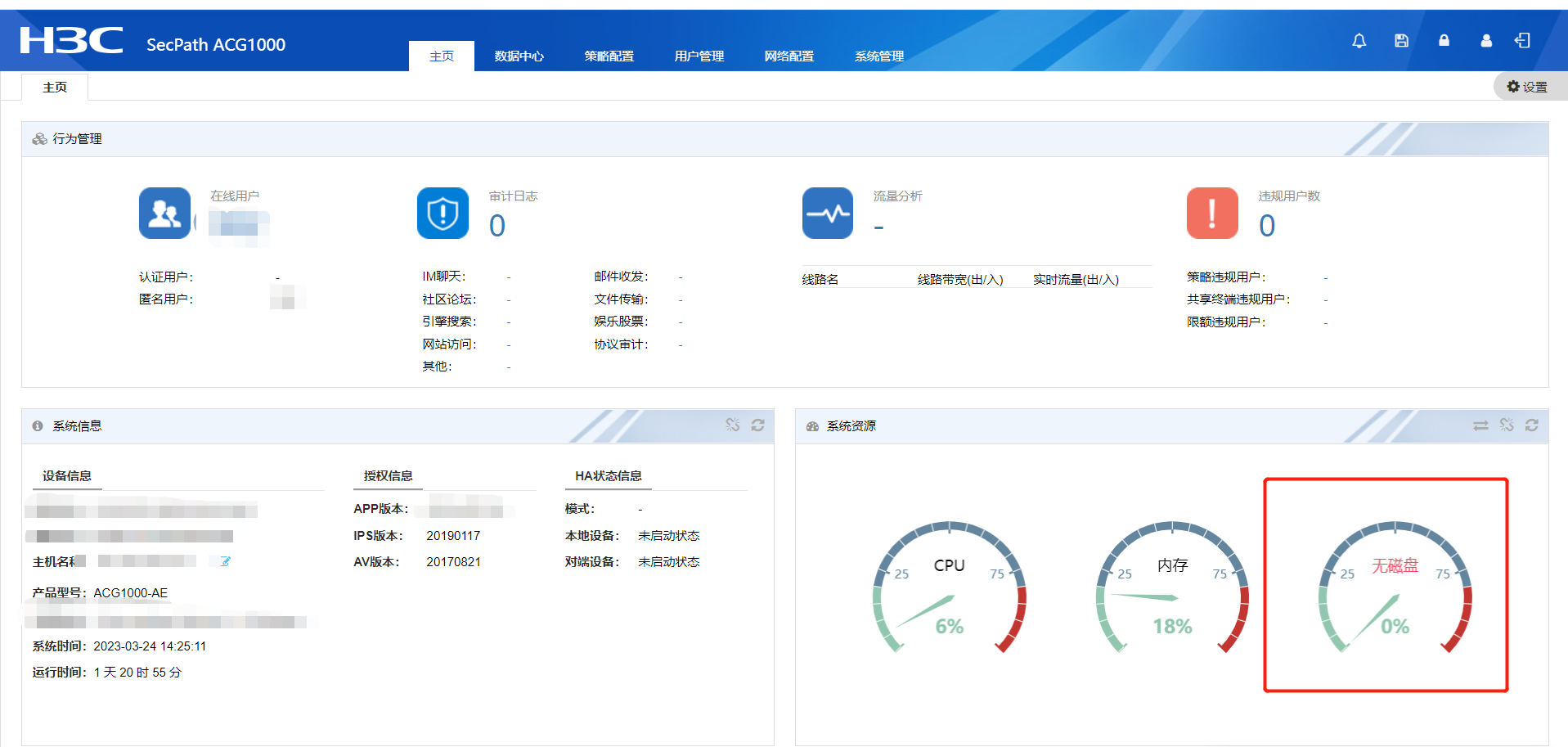The width and height of the screenshot is (1568, 747).
Task: Select the 主页 page tab below header
Action: (55, 87)
